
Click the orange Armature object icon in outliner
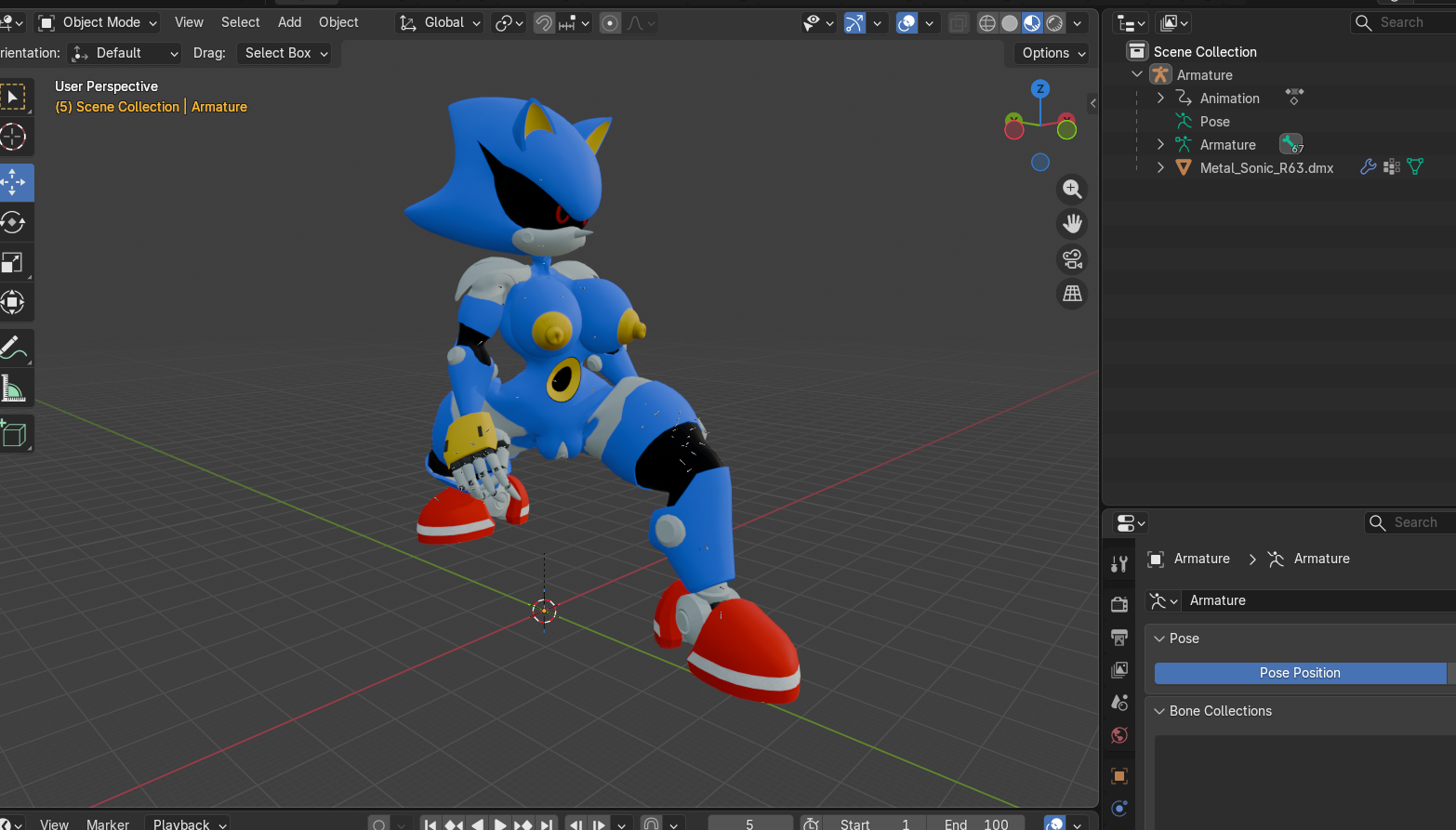click(x=1160, y=74)
